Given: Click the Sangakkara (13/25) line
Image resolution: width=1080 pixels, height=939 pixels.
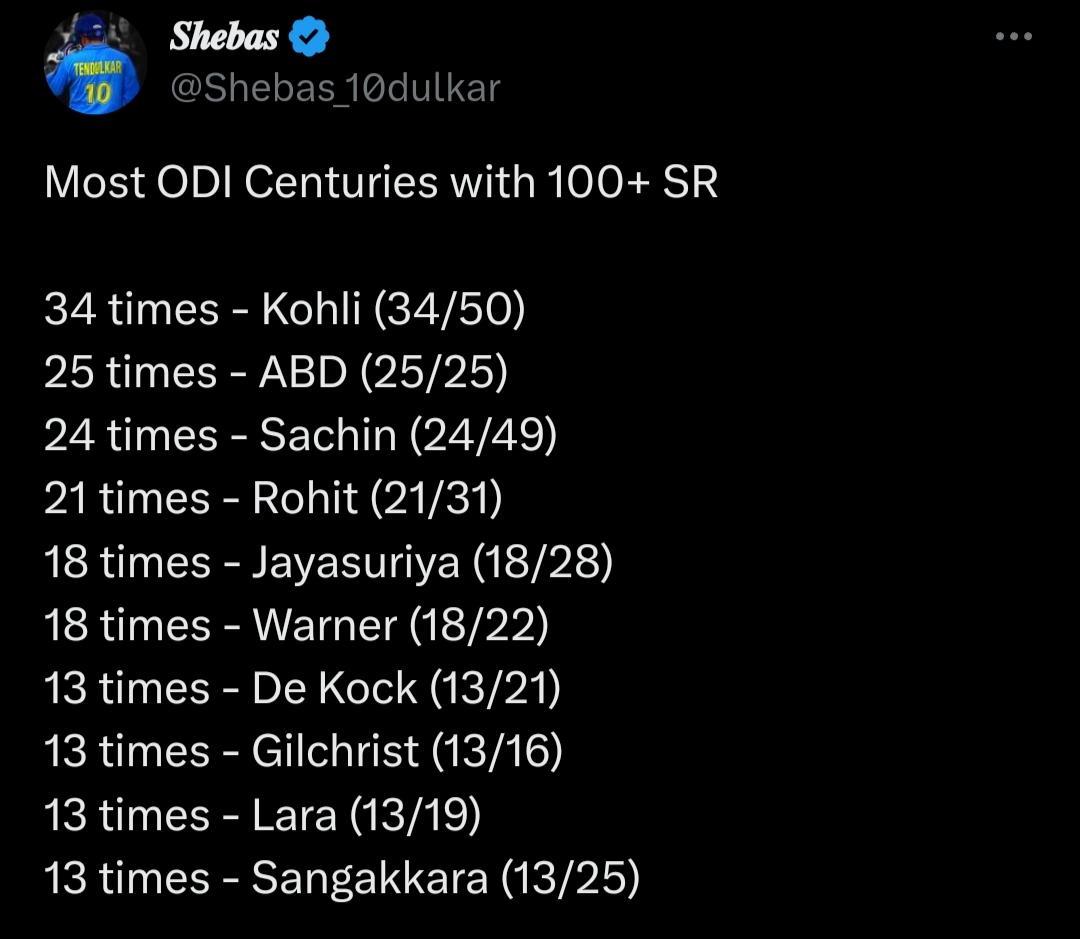Looking at the screenshot, I should pos(342,878).
